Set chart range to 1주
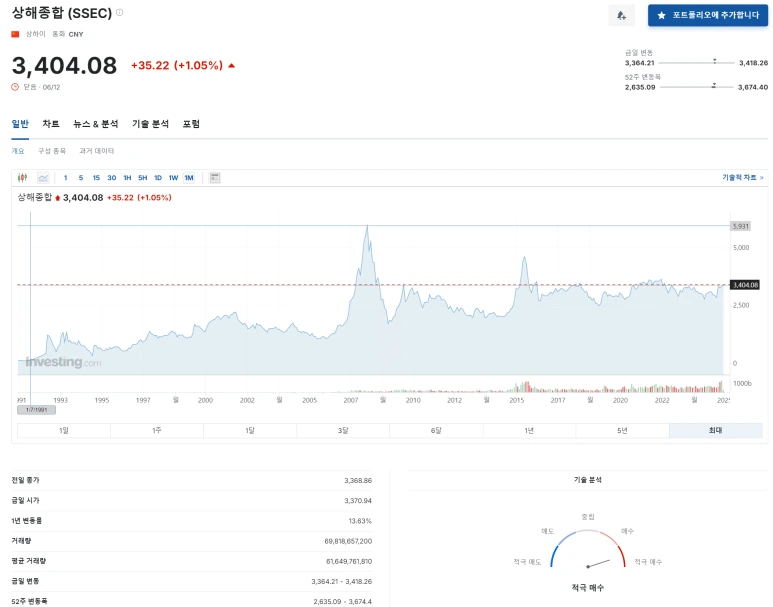 [x=157, y=430]
